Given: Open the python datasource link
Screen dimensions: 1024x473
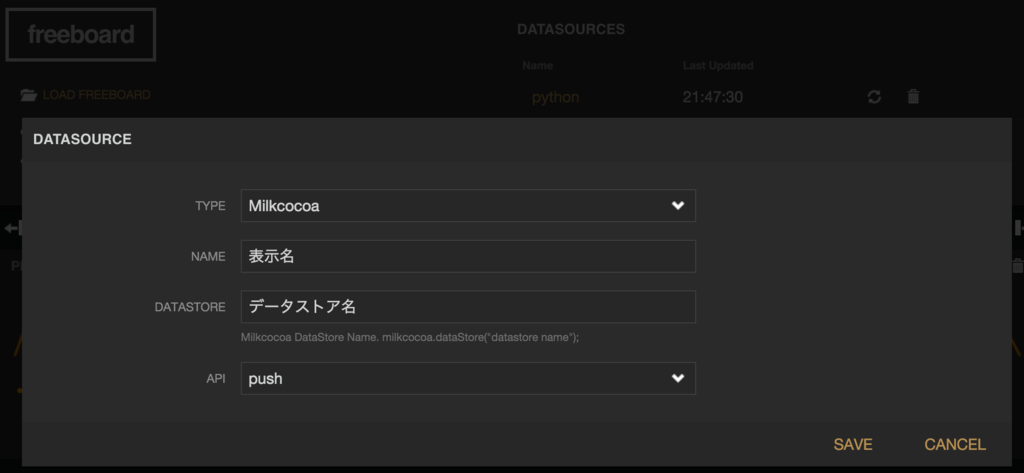Looking at the screenshot, I should tap(555, 97).
